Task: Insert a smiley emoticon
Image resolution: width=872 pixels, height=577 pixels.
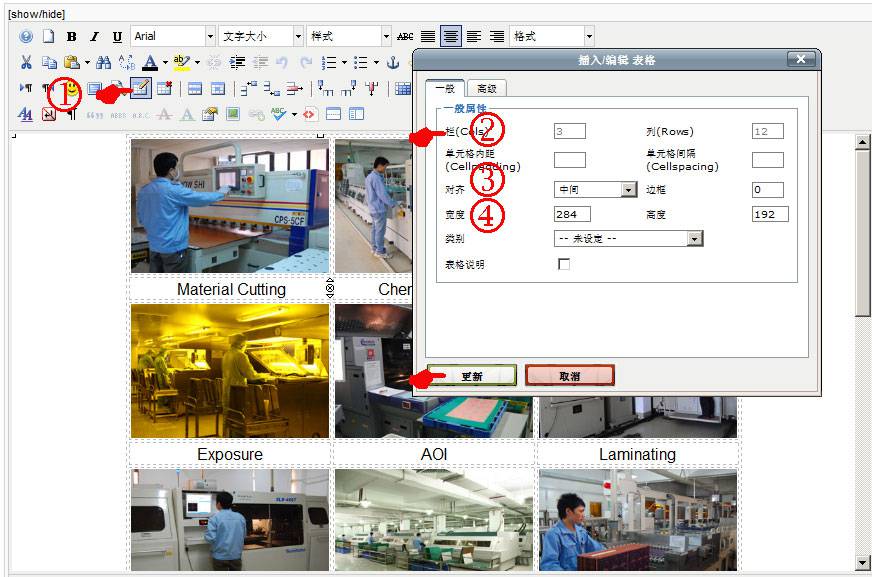Action: (x=71, y=88)
